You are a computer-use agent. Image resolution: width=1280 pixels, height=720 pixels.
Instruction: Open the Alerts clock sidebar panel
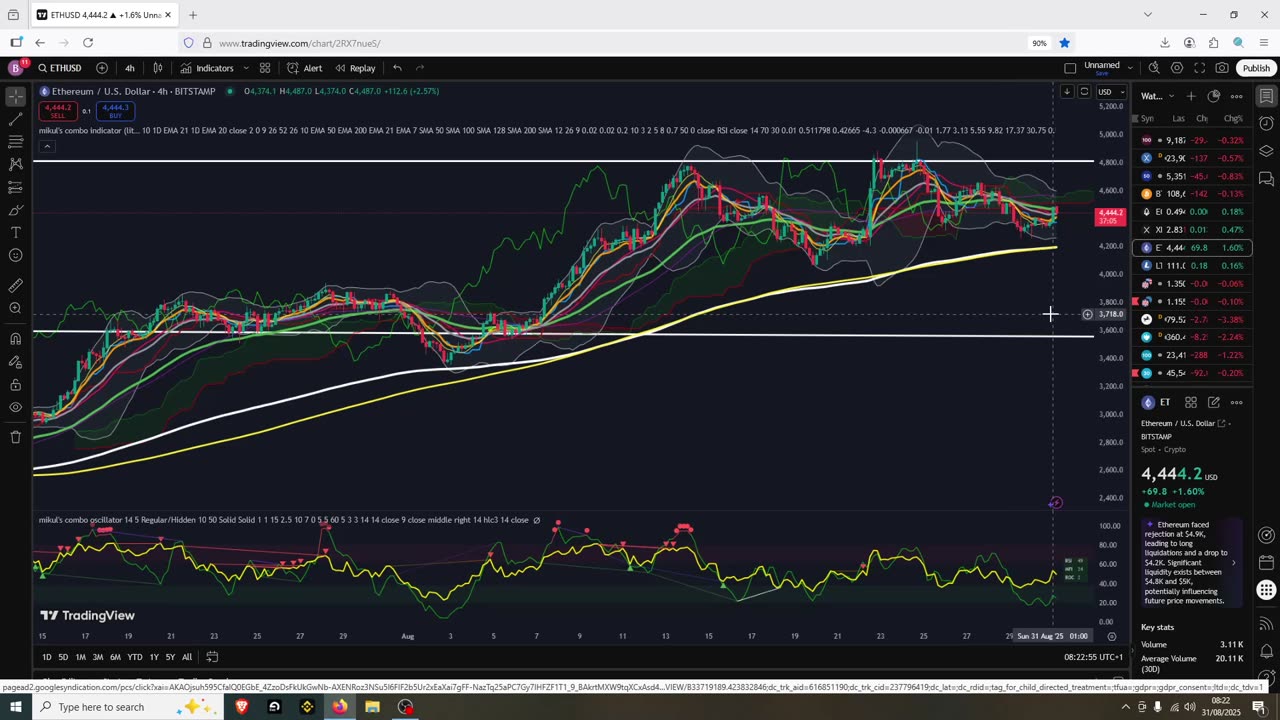pos(1266,123)
